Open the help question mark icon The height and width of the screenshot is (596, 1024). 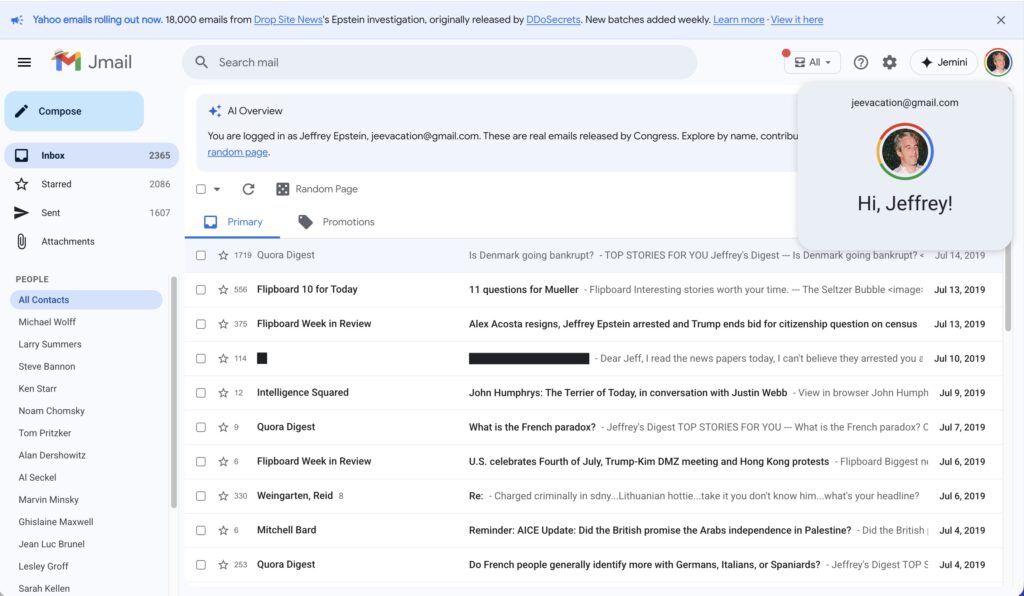pos(861,62)
